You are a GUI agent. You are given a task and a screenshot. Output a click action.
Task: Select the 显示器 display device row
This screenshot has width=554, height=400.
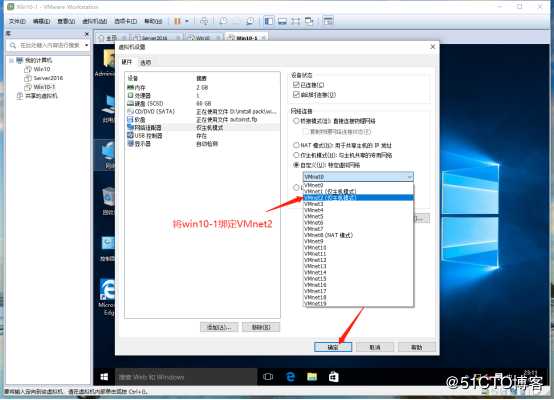pos(202,144)
